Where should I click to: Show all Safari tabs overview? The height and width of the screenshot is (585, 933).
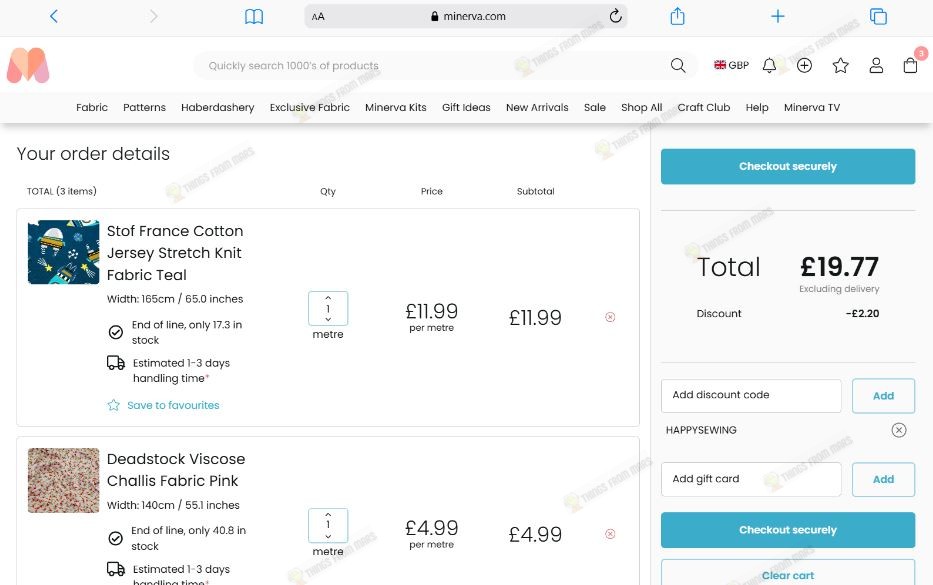tap(878, 16)
